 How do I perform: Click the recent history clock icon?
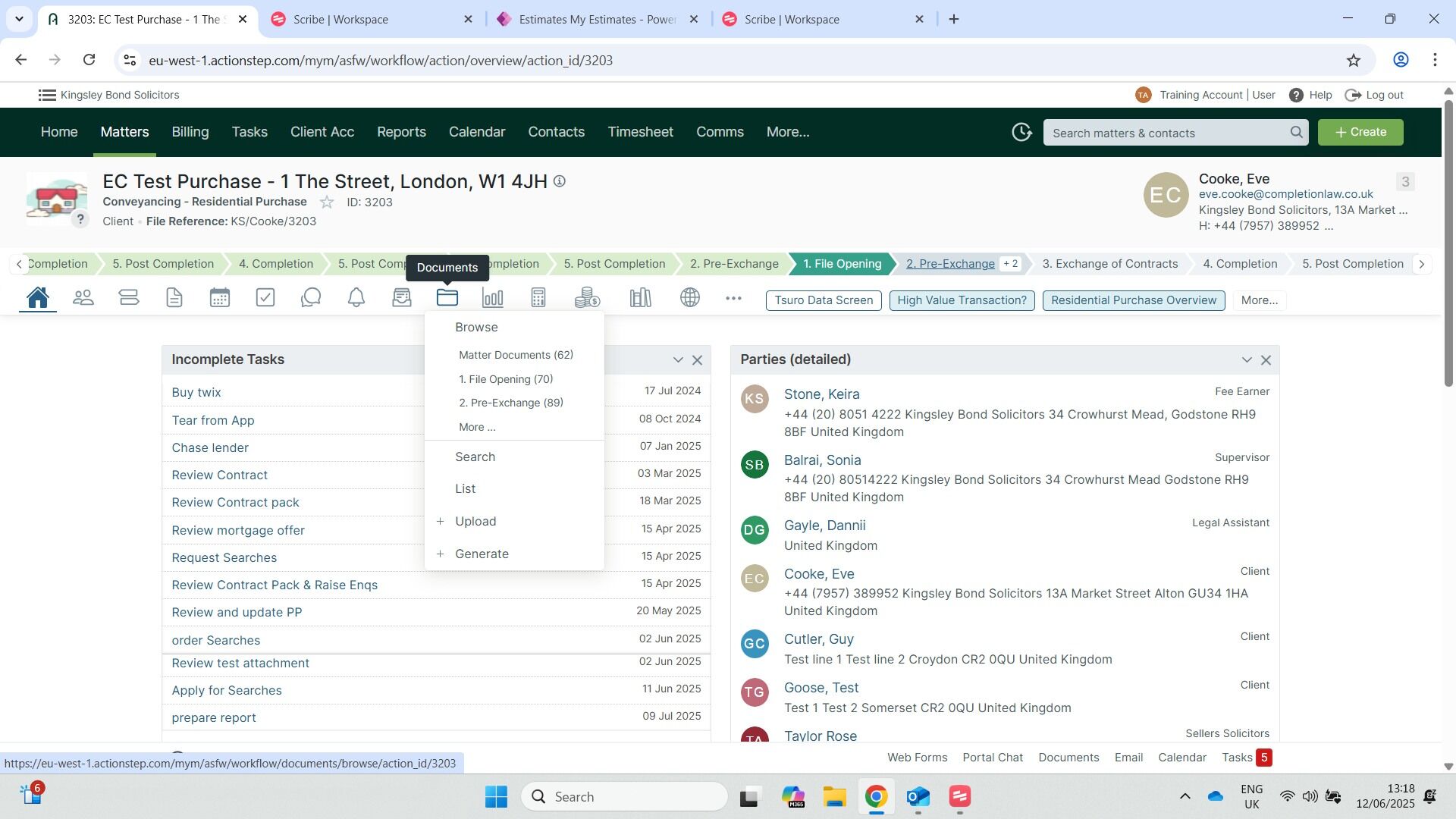(x=1021, y=132)
